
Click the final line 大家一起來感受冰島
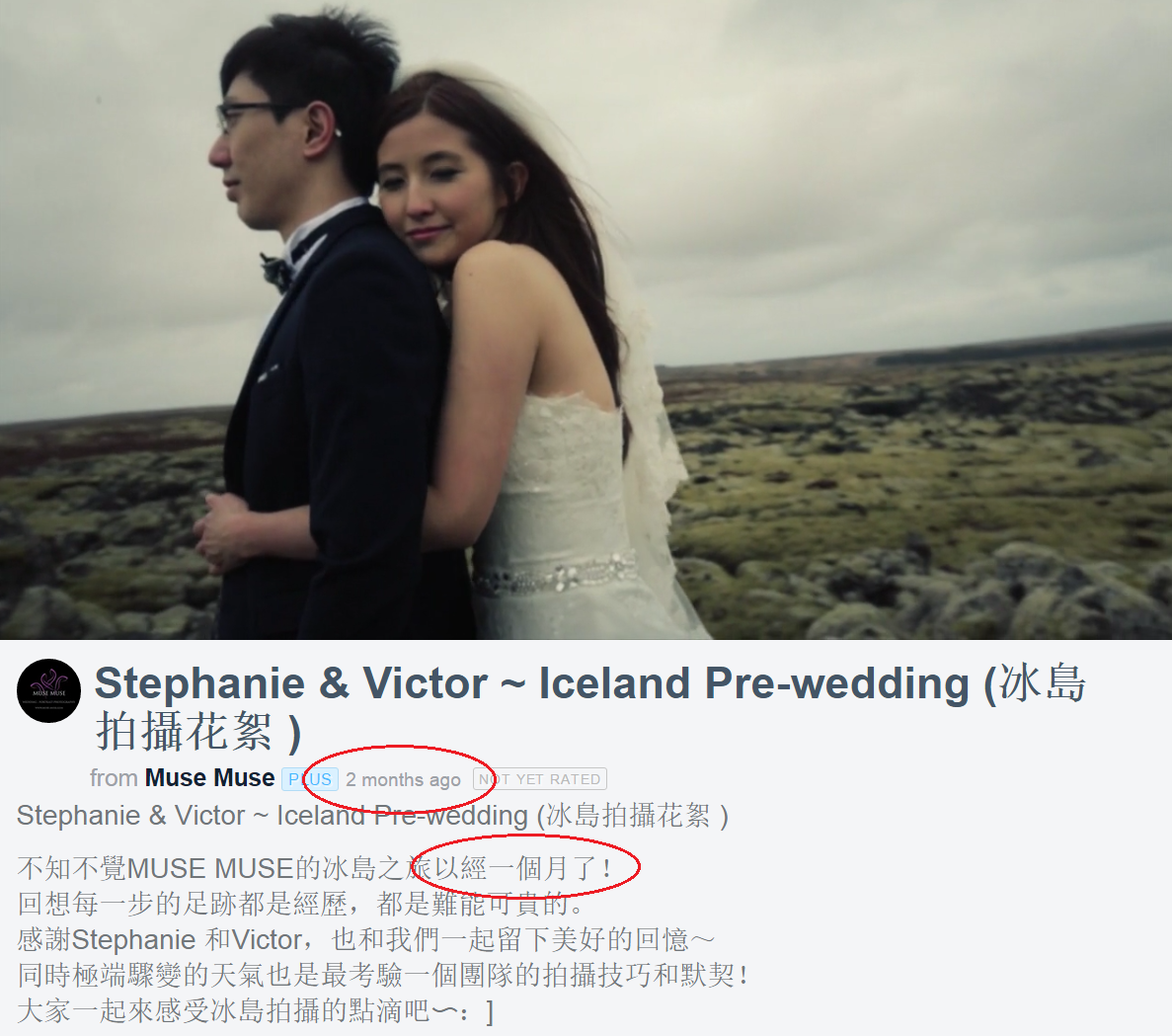point(255,1011)
